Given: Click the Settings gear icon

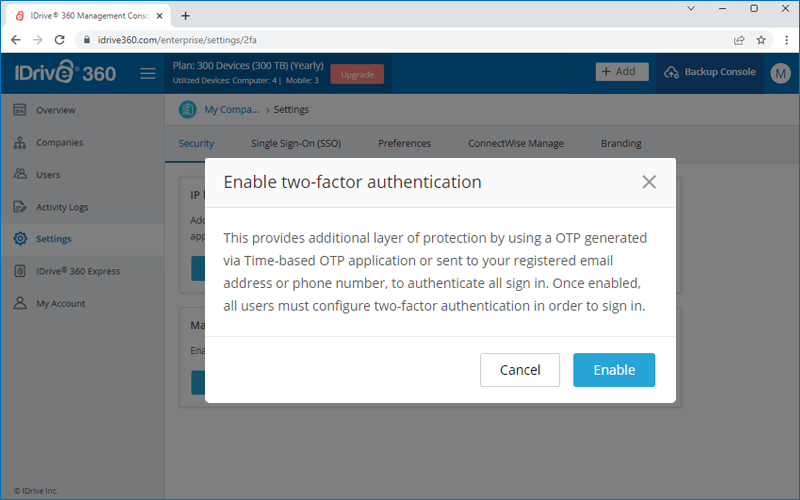Looking at the screenshot, I should 20,238.
